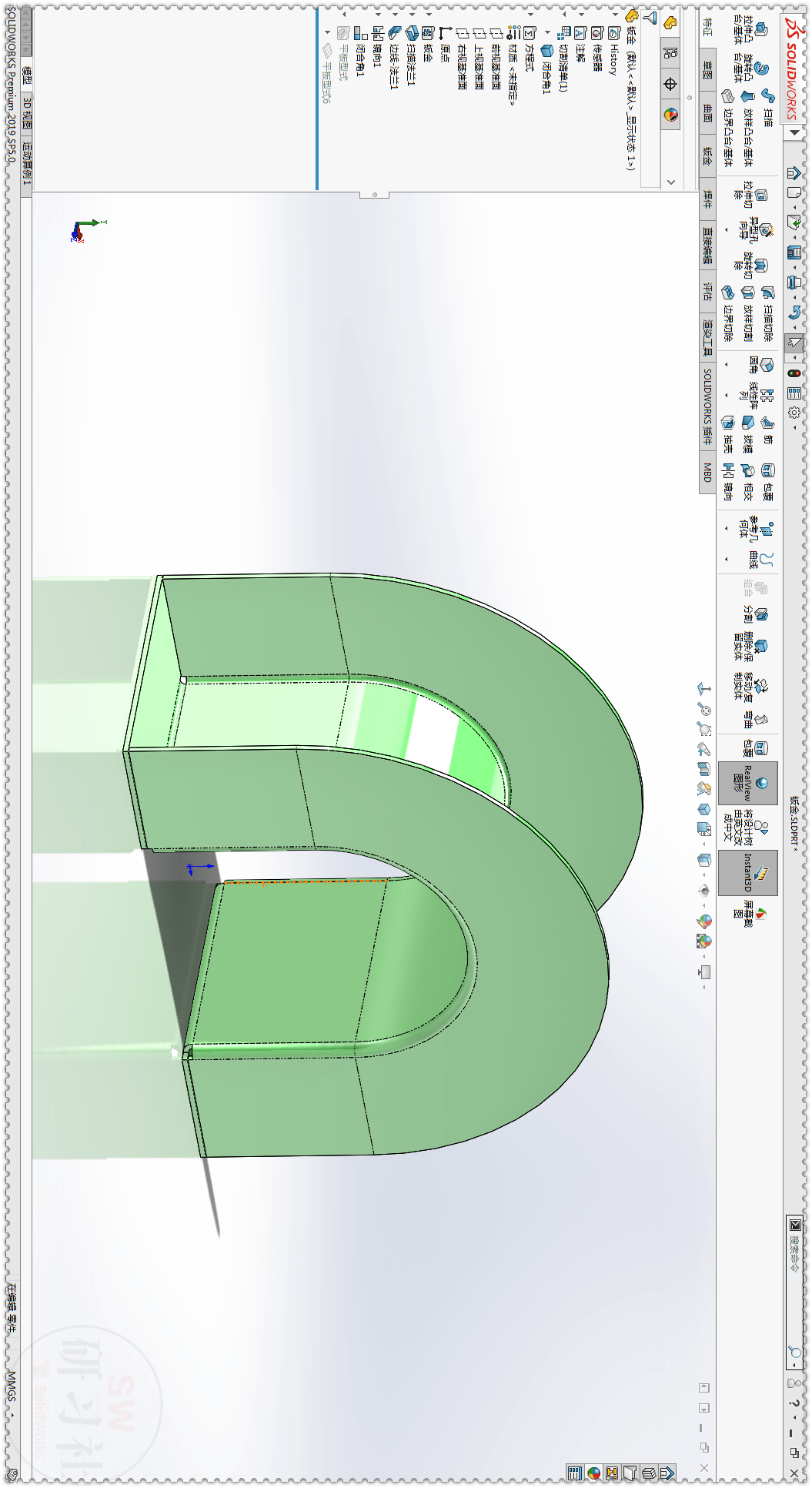Open the dropdown arrow beside the Undo icon
This screenshot has width=812, height=1488.
coord(794,326)
